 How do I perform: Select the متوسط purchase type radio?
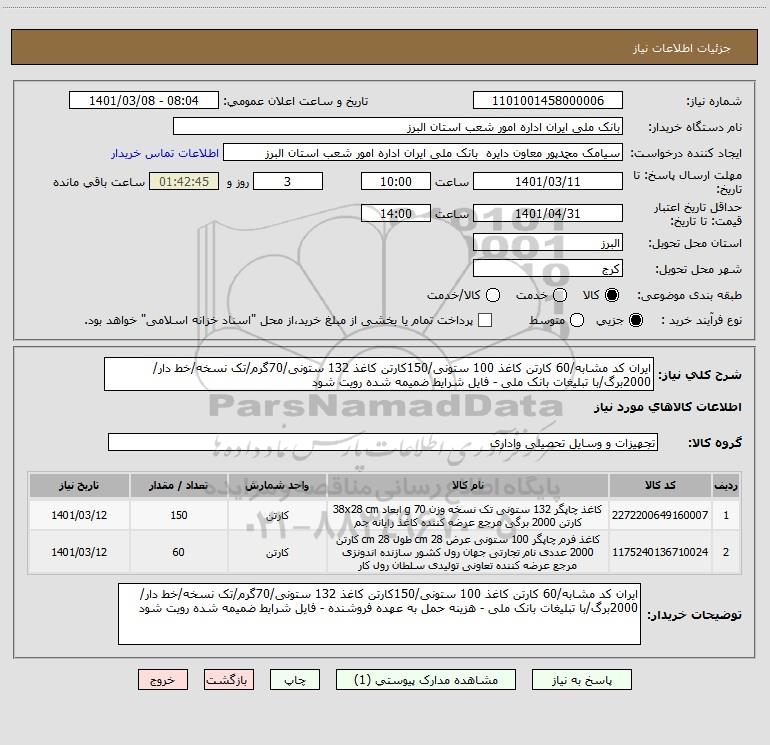(577, 320)
